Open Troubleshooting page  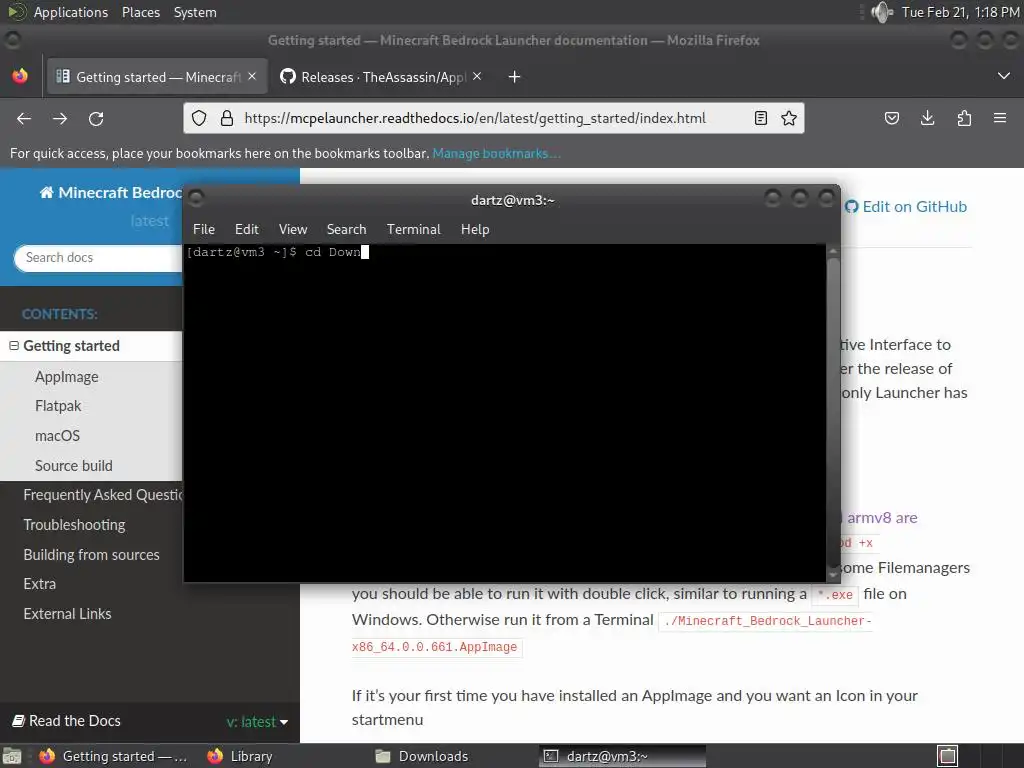click(74, 525)
